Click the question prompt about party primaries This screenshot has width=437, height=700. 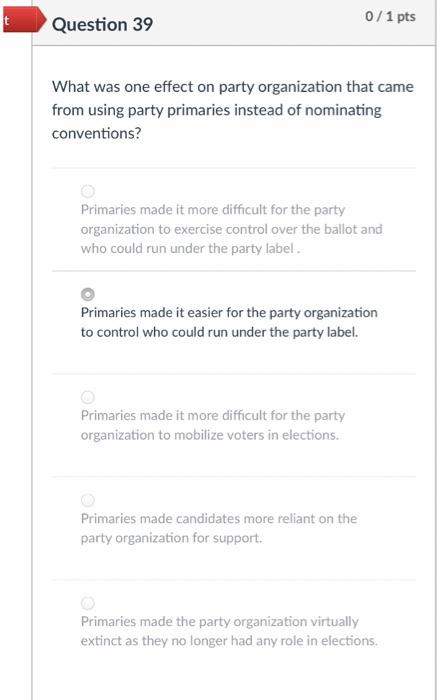pos(233,110)
